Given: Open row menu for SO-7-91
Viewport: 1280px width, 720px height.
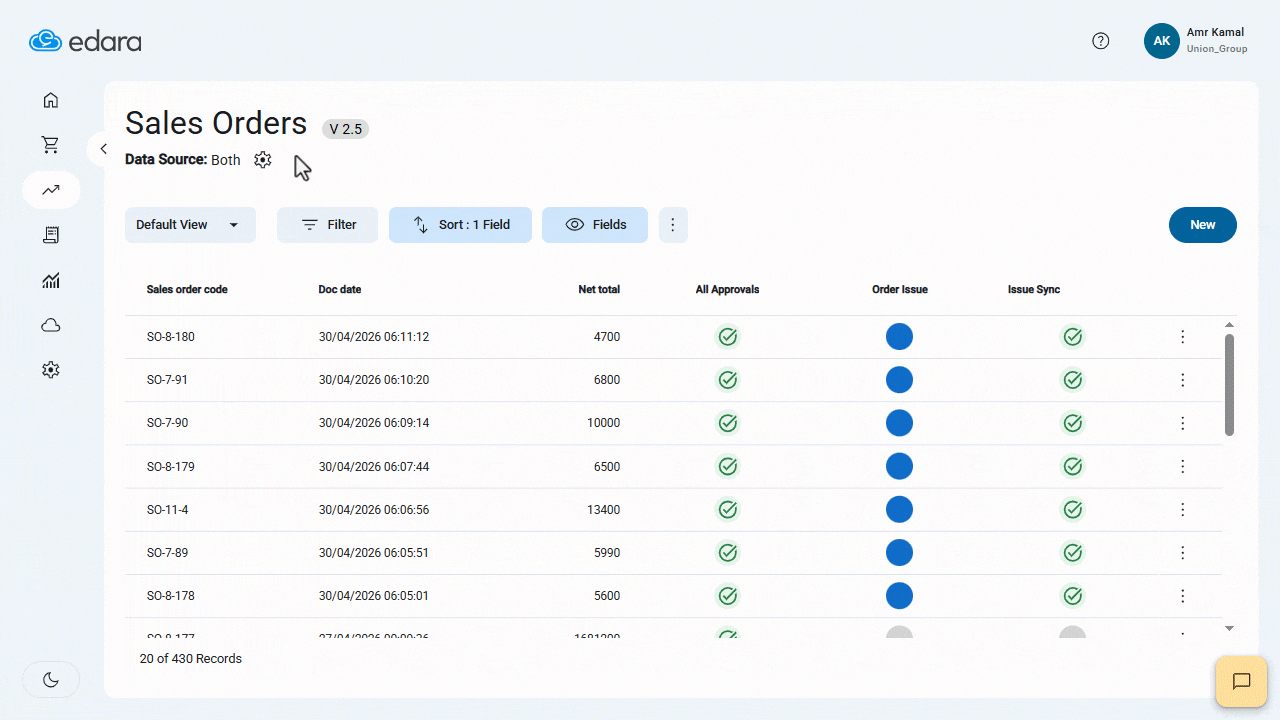Looking at the screenshot, I should coord(1182,380).
